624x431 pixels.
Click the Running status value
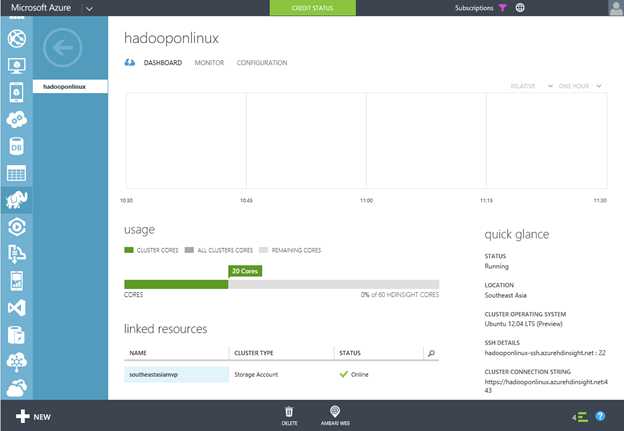point(496,266)
